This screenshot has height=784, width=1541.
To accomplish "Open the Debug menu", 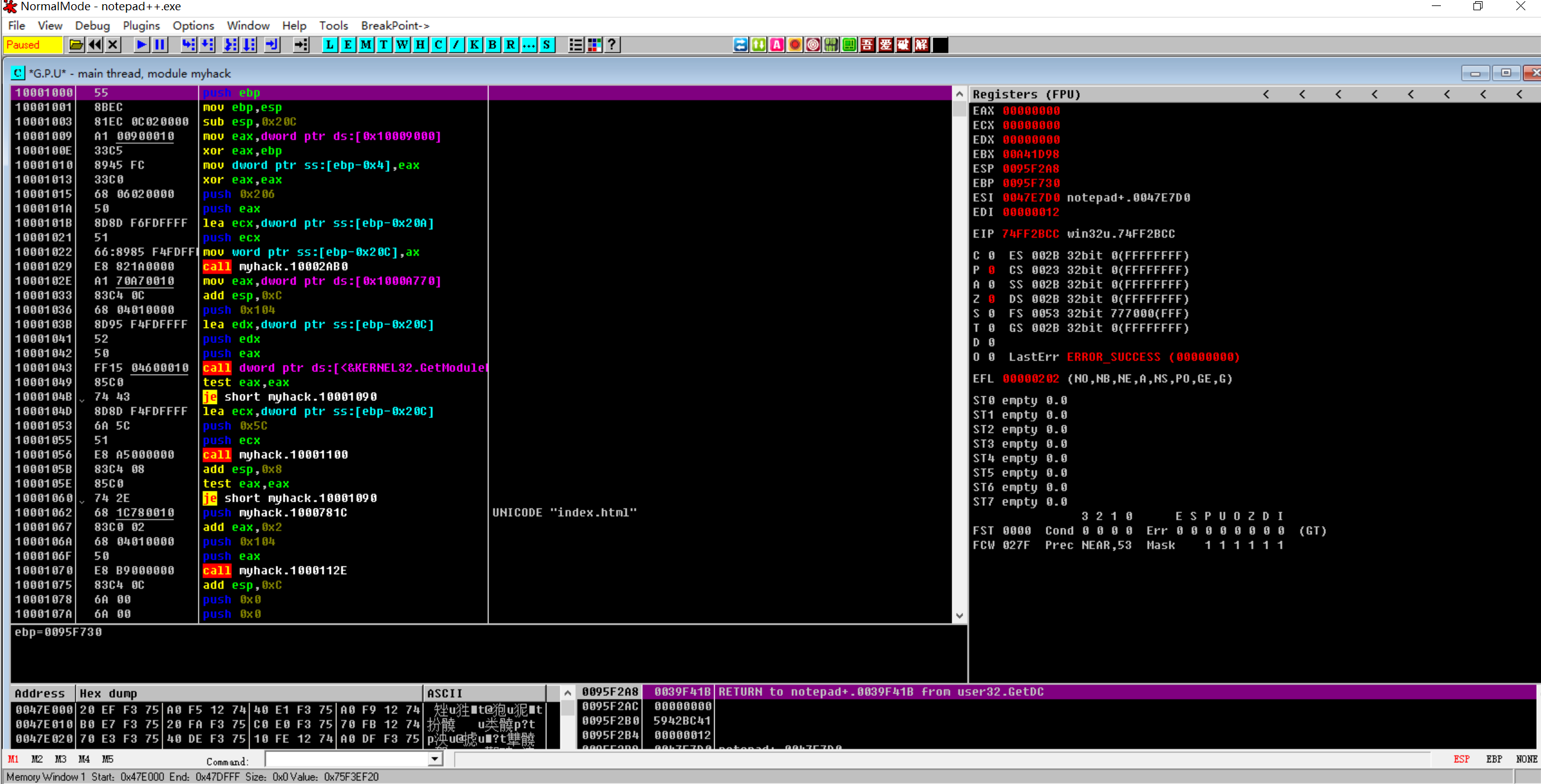I will 92,25.
